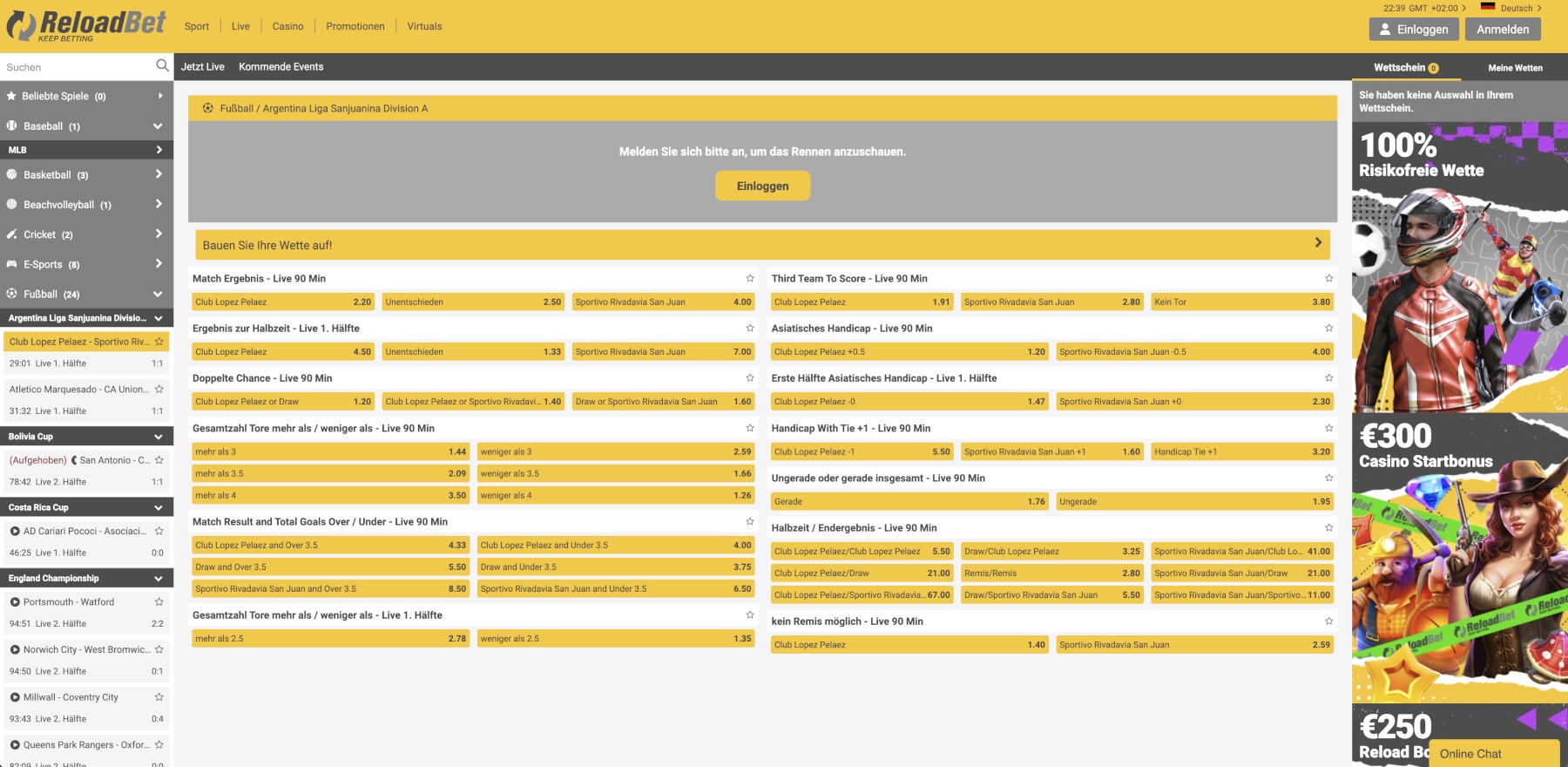Collapse the Fußball section chevron
This screenshot has width=1568, height=767.
[158, 295]
